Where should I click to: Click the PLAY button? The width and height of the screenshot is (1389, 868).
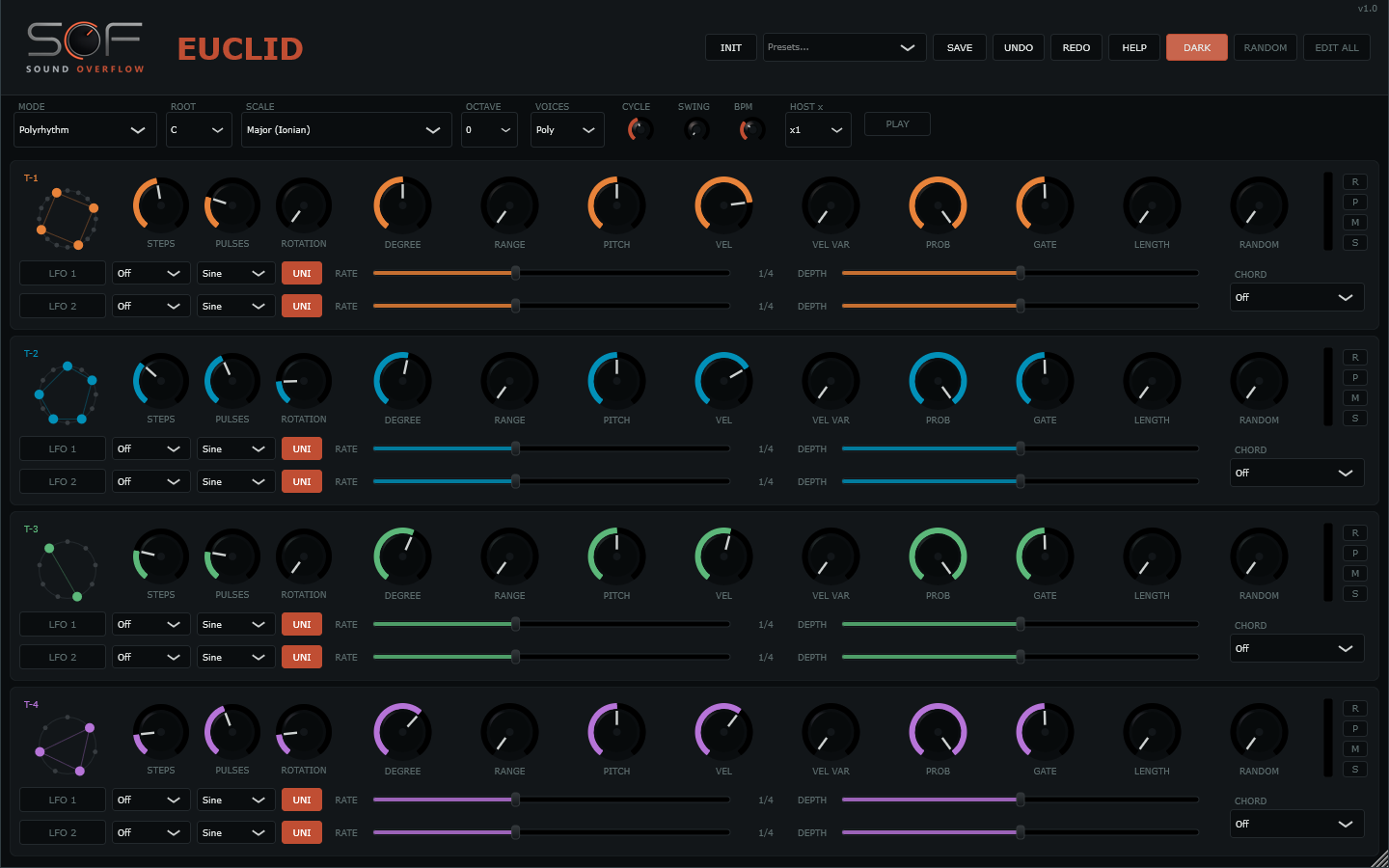pyautogui.click(x=897, y=123)
